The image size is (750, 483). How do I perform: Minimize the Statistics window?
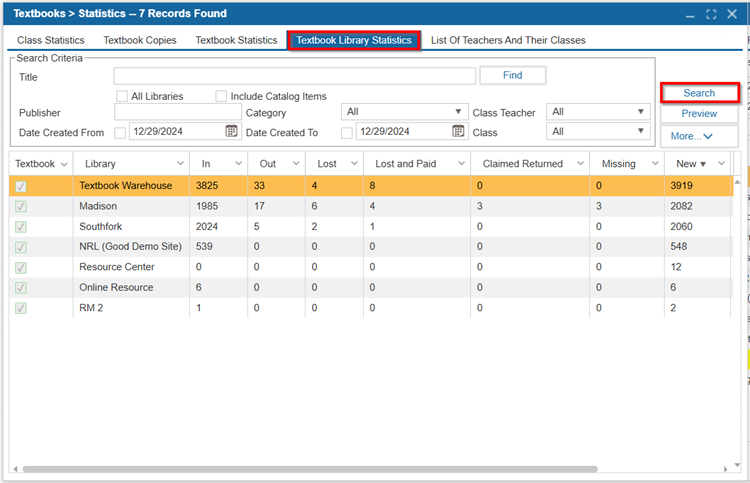coord(690,15)
